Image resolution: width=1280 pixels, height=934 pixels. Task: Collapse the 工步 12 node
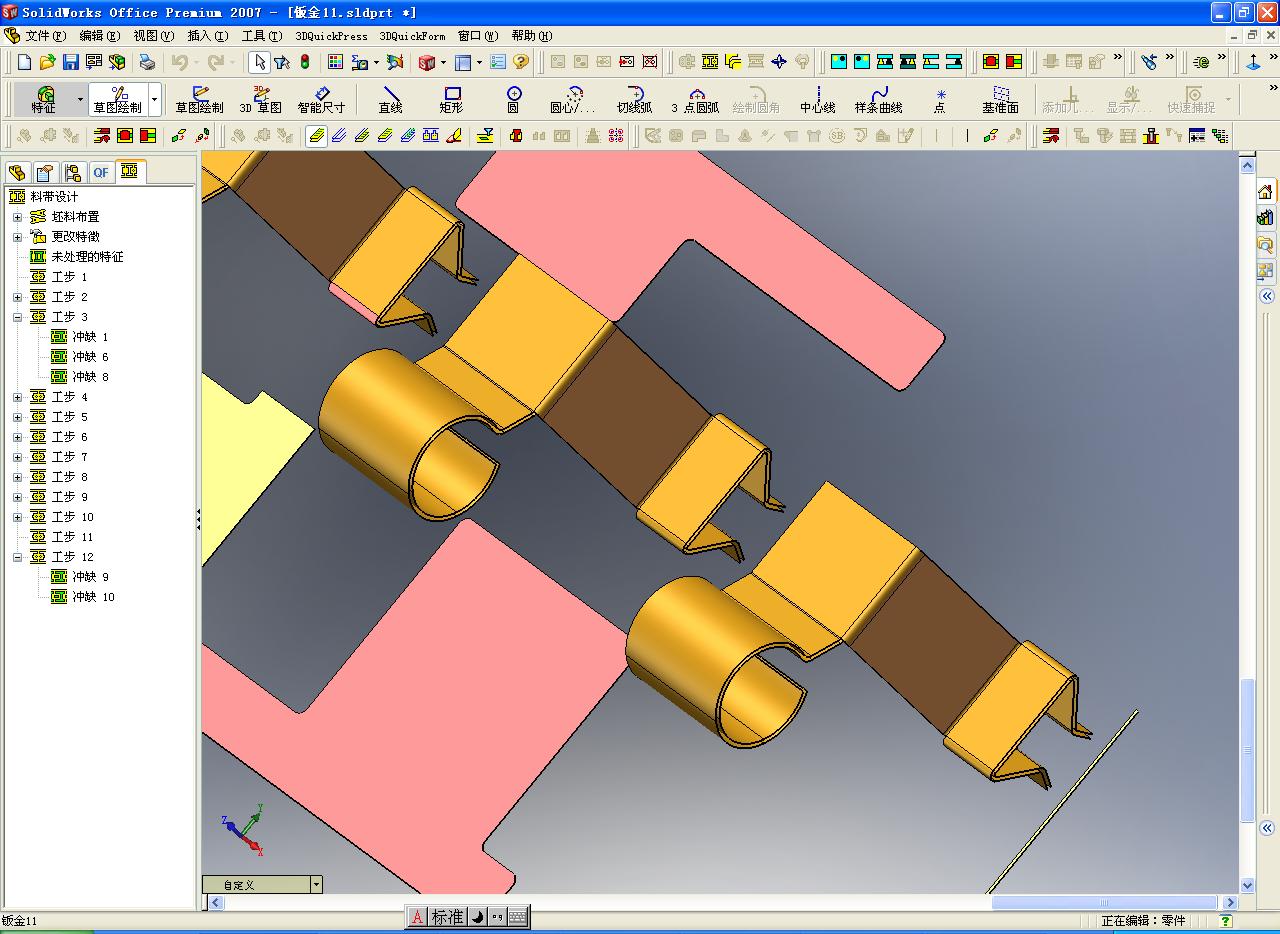17,557
